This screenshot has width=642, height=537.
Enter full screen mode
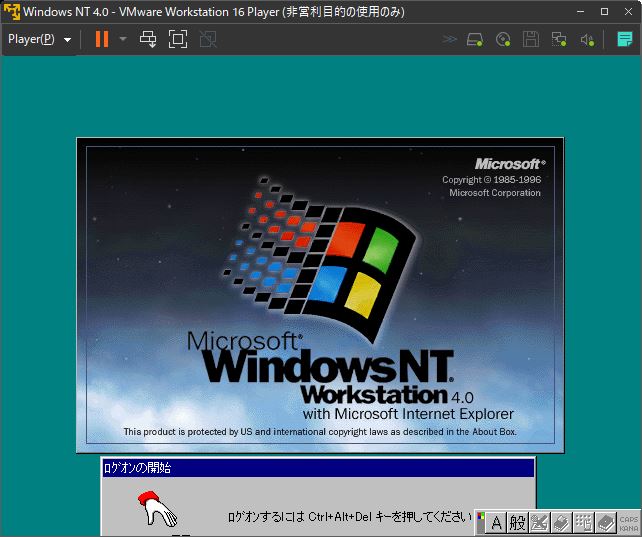click(178, 39)
